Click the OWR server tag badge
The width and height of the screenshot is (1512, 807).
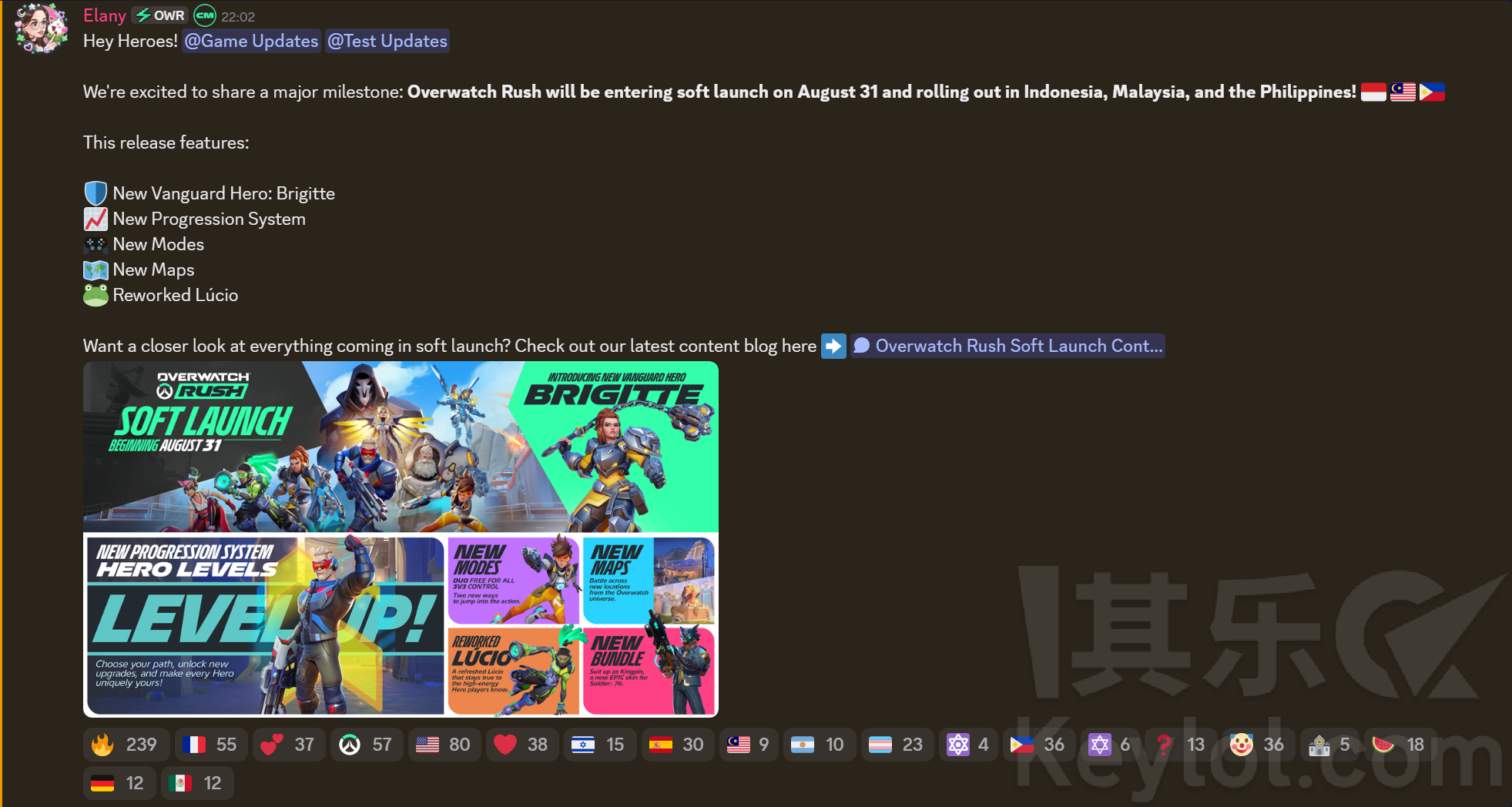coord(160,15)
